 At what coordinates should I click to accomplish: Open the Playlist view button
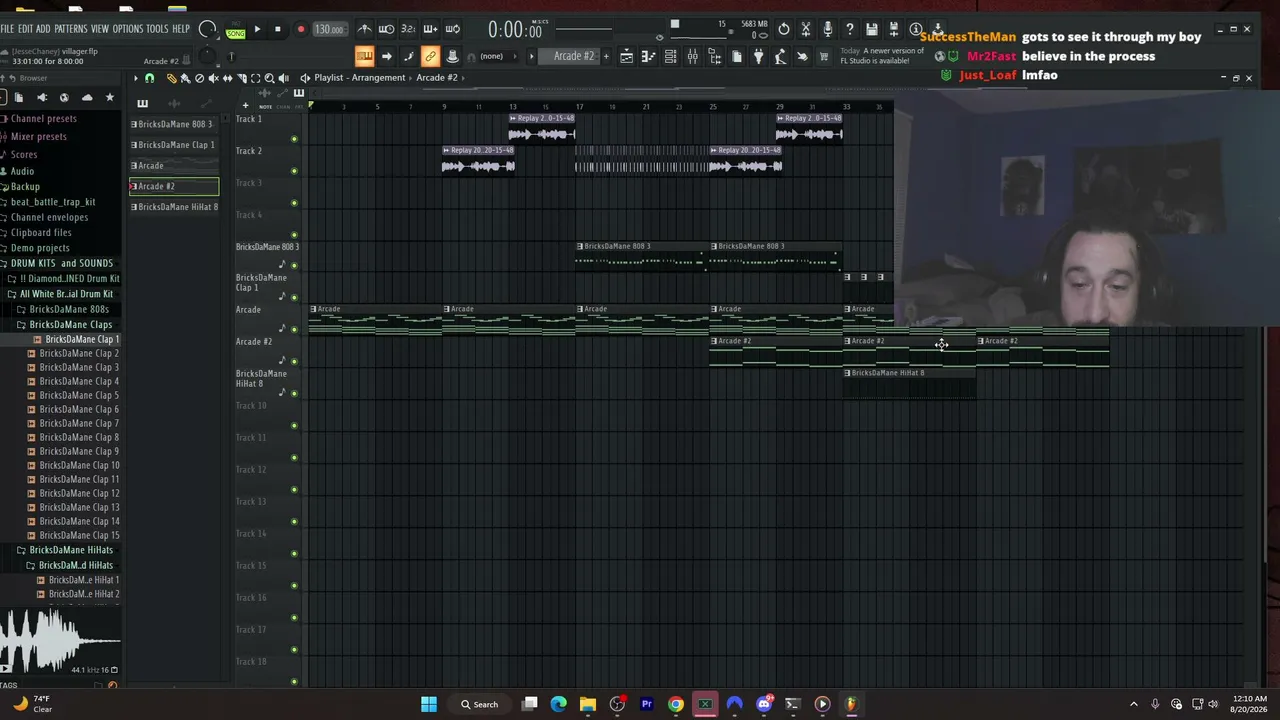click(626, 56)
